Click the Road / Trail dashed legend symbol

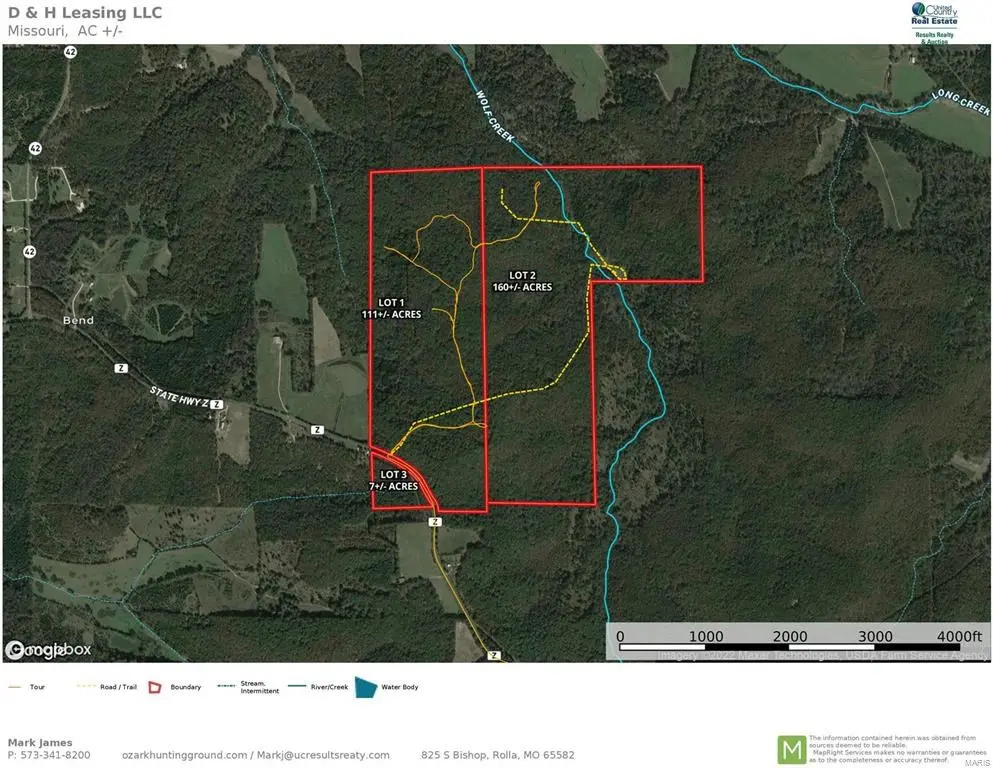(85, 687)
